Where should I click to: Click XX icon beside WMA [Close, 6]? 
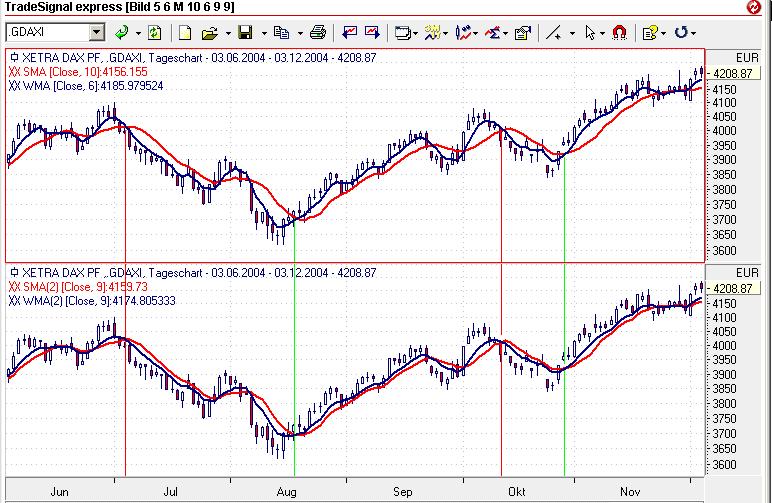tap(14, 86)
